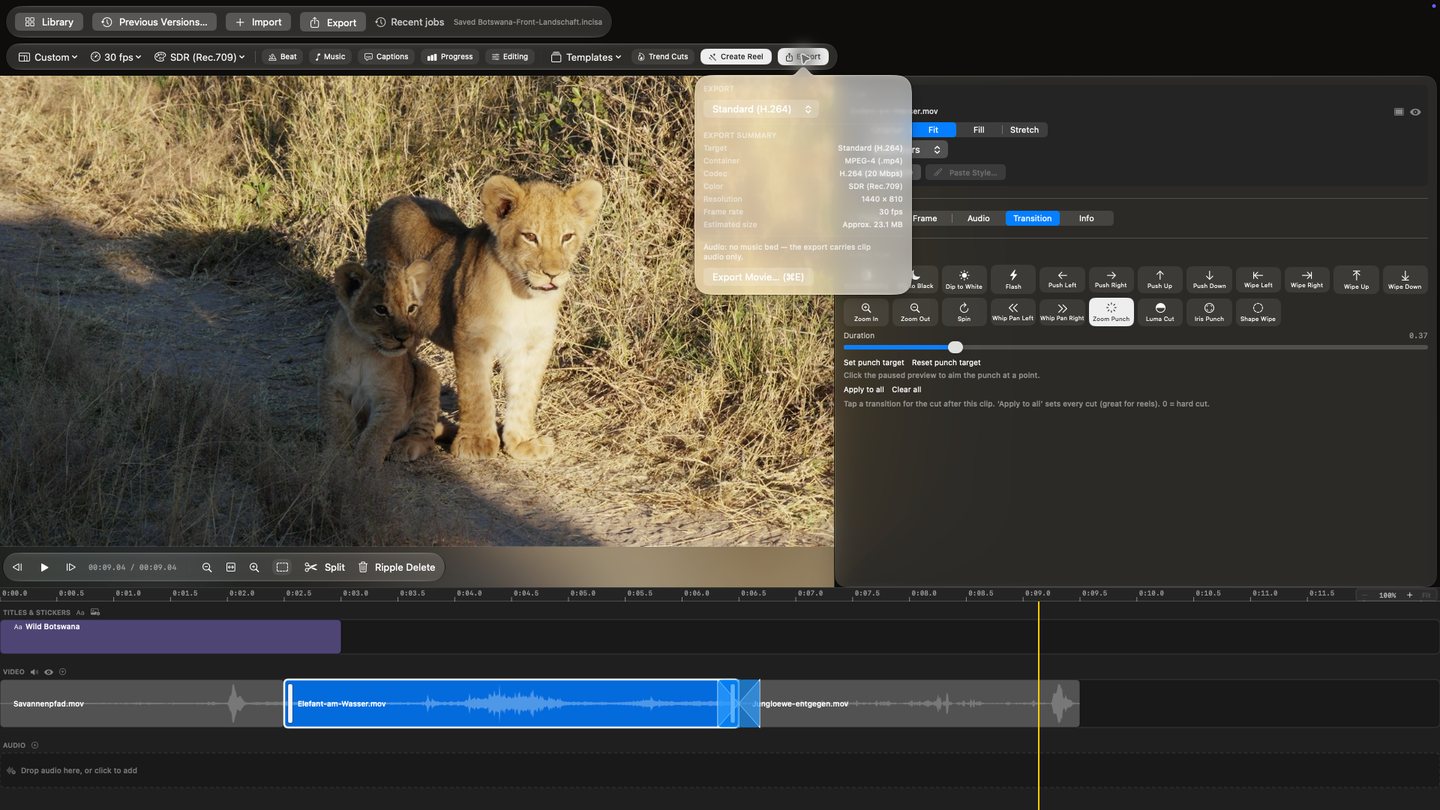
Task: Open the Frame inspector tab
Action: (x=925, y=218)
